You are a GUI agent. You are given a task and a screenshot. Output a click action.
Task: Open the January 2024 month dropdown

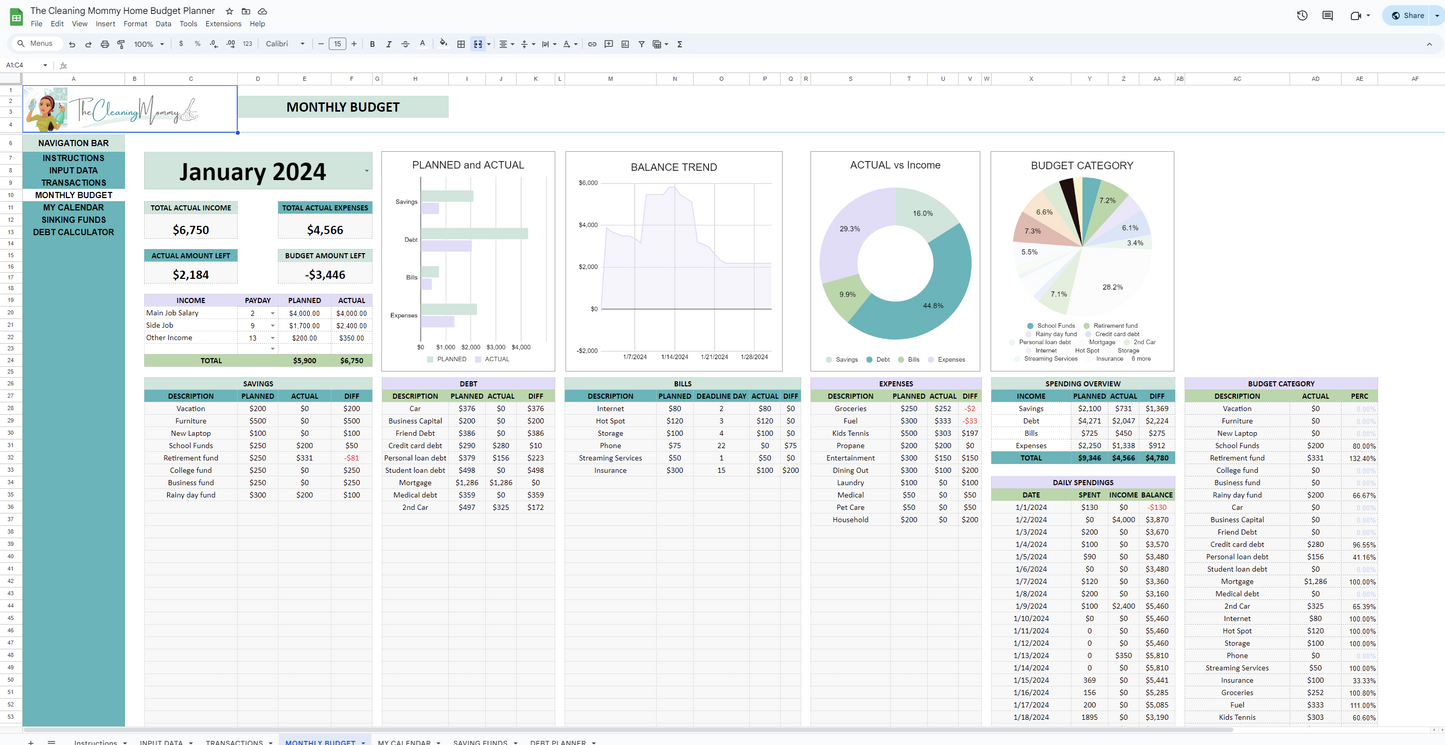tap(366, 171)
